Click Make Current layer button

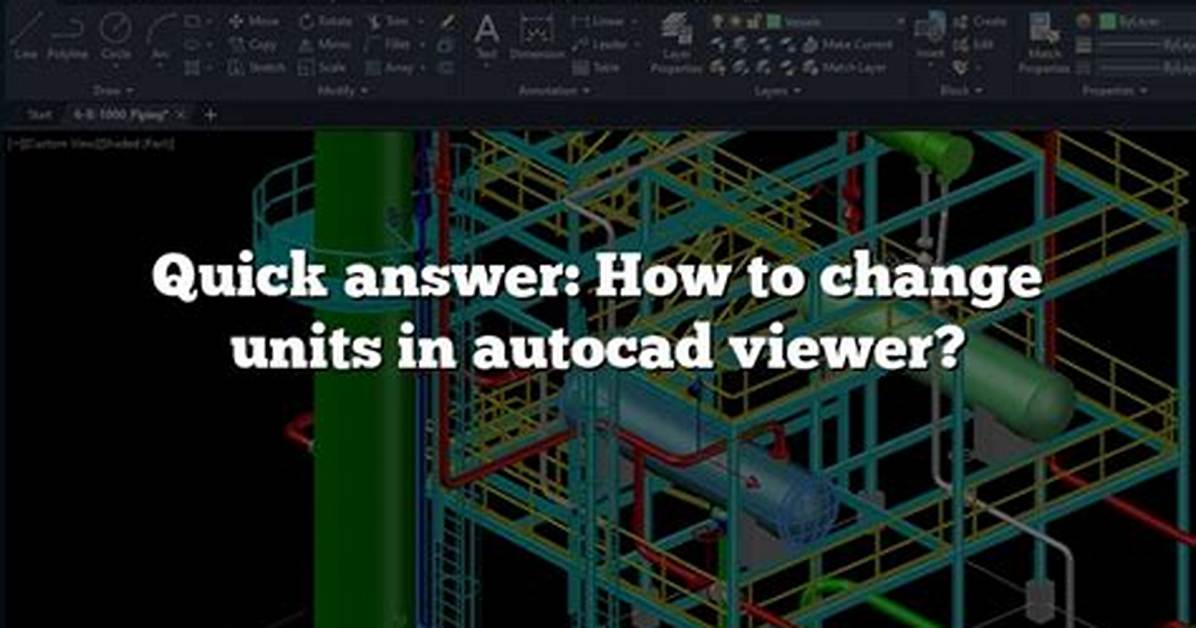(x=847, y=45)
